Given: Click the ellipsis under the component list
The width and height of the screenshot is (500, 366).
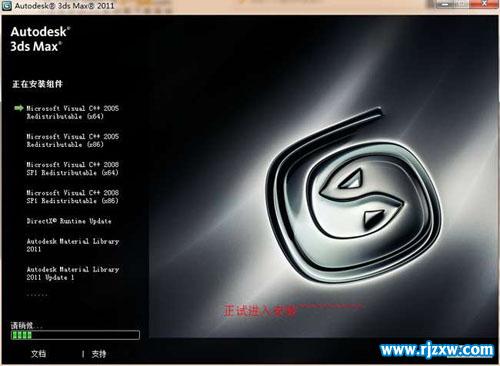Looking at the screenshot, I should coord(37,295).
